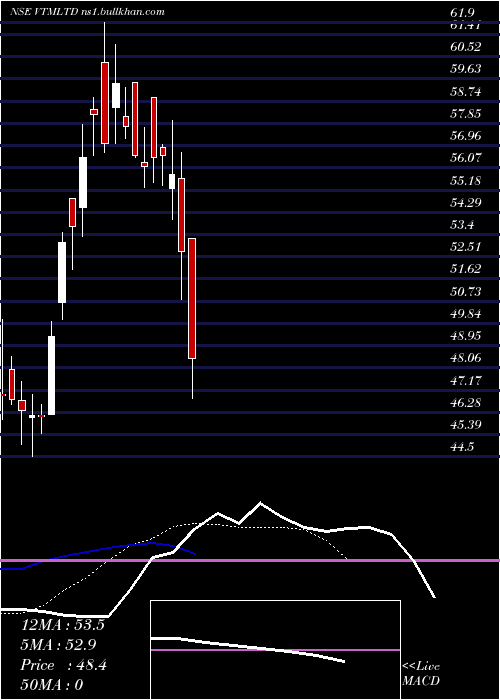Click the <<Live MACD label
The width and height of the screenshot is (500, 700).
[421, 674]
